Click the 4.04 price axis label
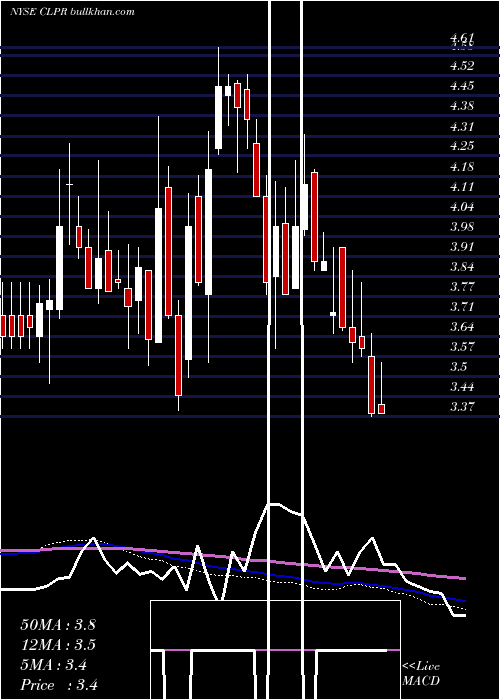The image size is (500, 700). tap(462, 207)
